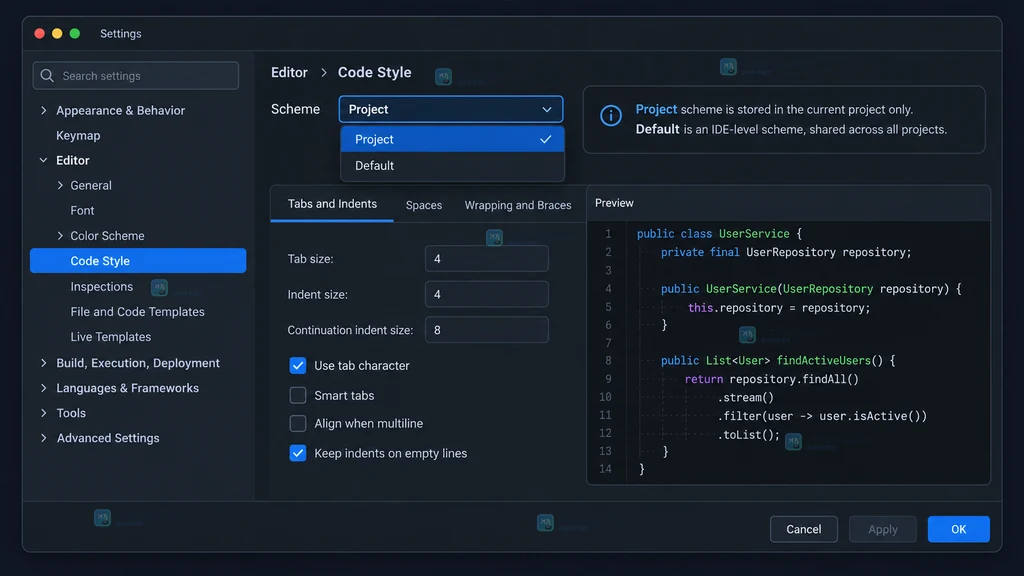Click the green zoom window button

75,33
